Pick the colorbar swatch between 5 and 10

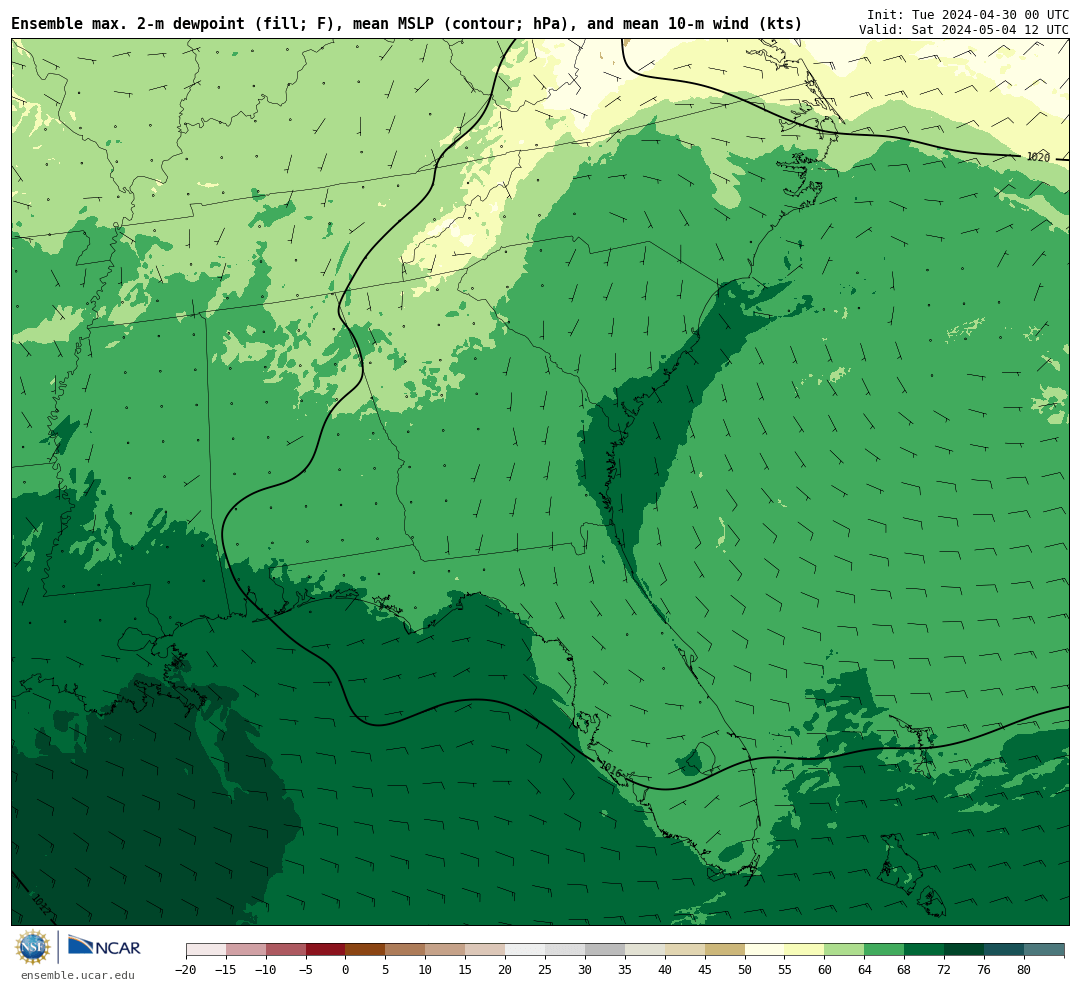[406, 950]
